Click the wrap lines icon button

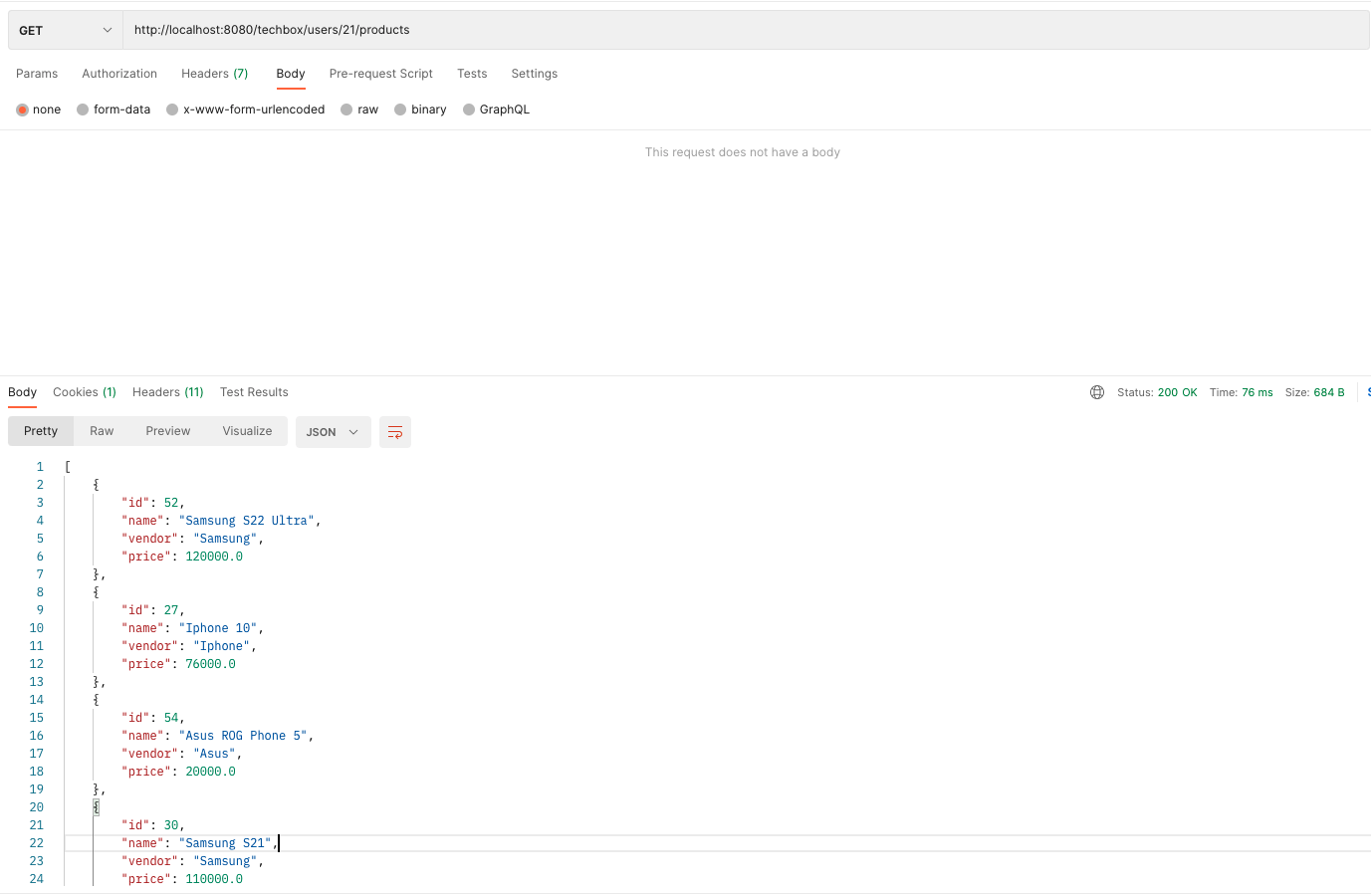(395, 432)
